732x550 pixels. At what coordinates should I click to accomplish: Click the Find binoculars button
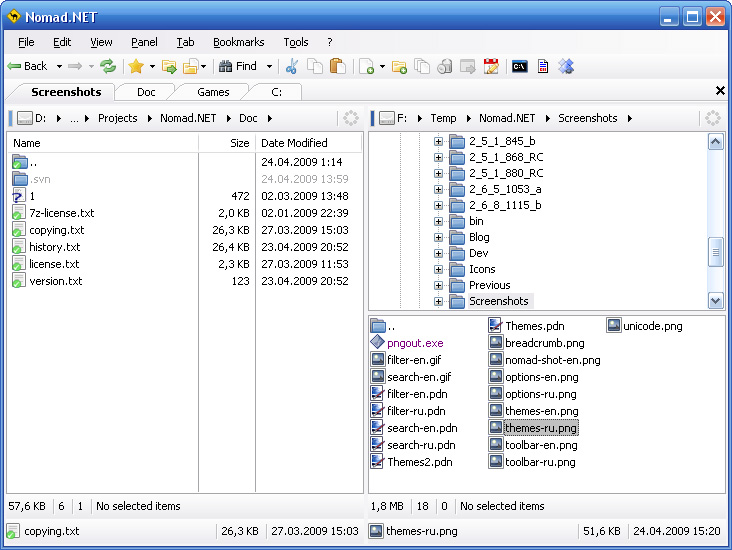237,66
